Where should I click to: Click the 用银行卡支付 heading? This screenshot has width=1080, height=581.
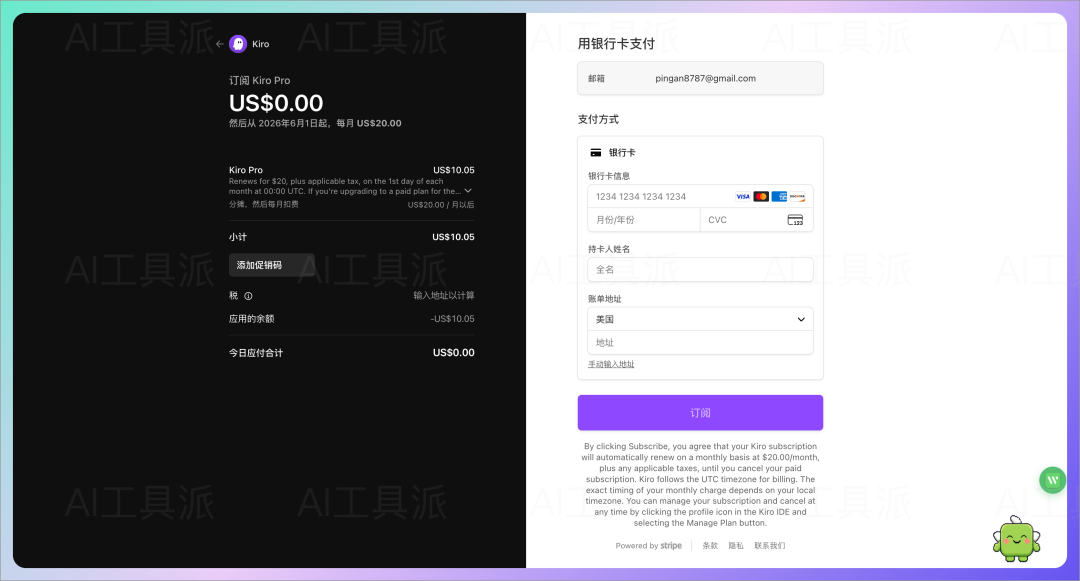pos(616,44)
